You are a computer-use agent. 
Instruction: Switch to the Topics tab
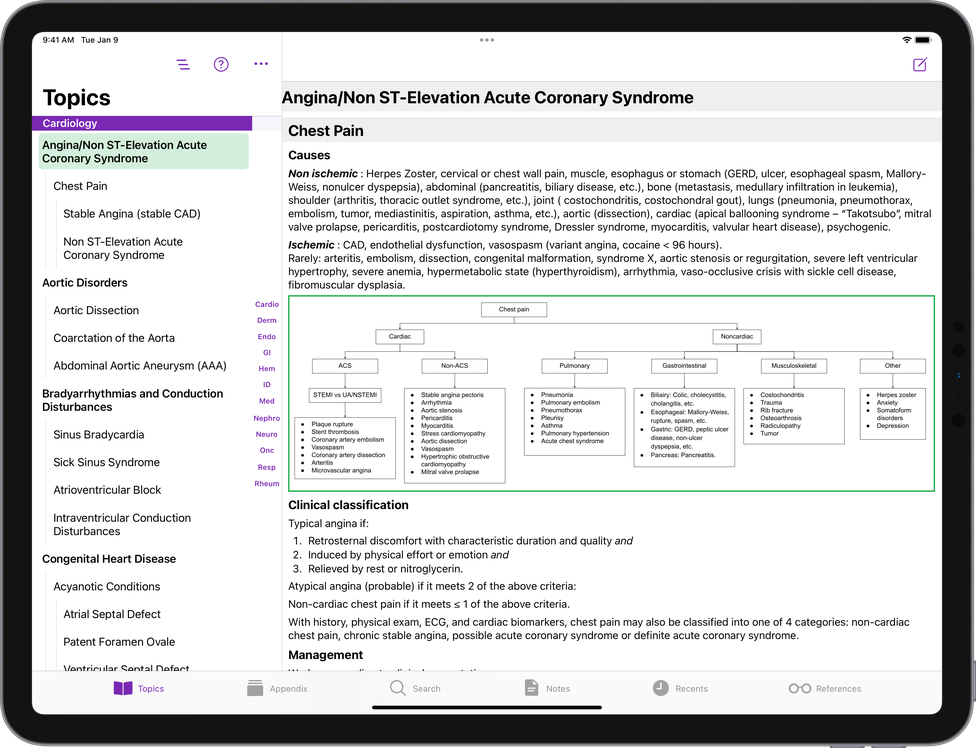pyautogui.click(x=139, y=688)
